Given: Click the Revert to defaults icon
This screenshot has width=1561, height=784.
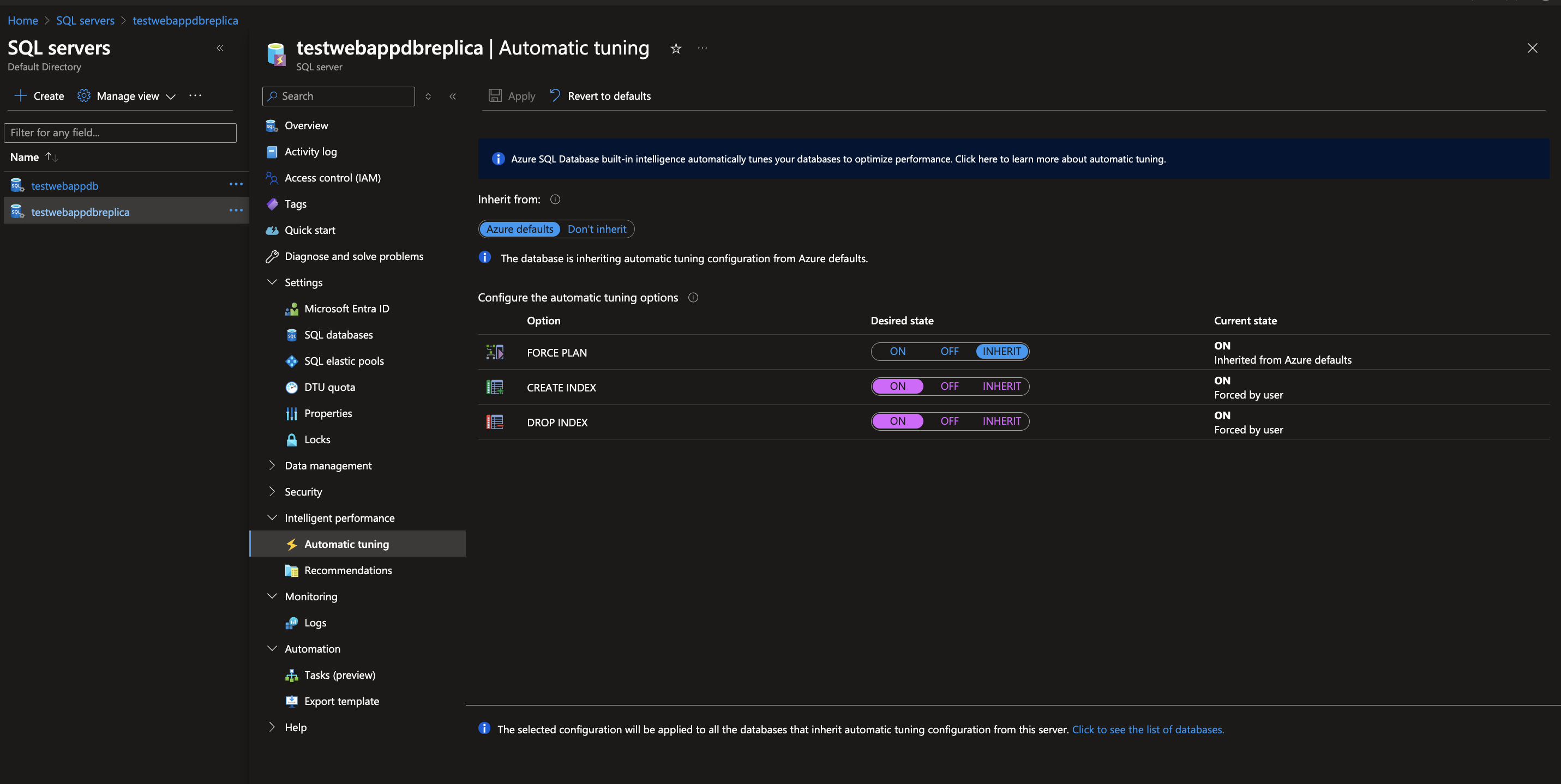Looking at the screenshot, I should point(555,95).
